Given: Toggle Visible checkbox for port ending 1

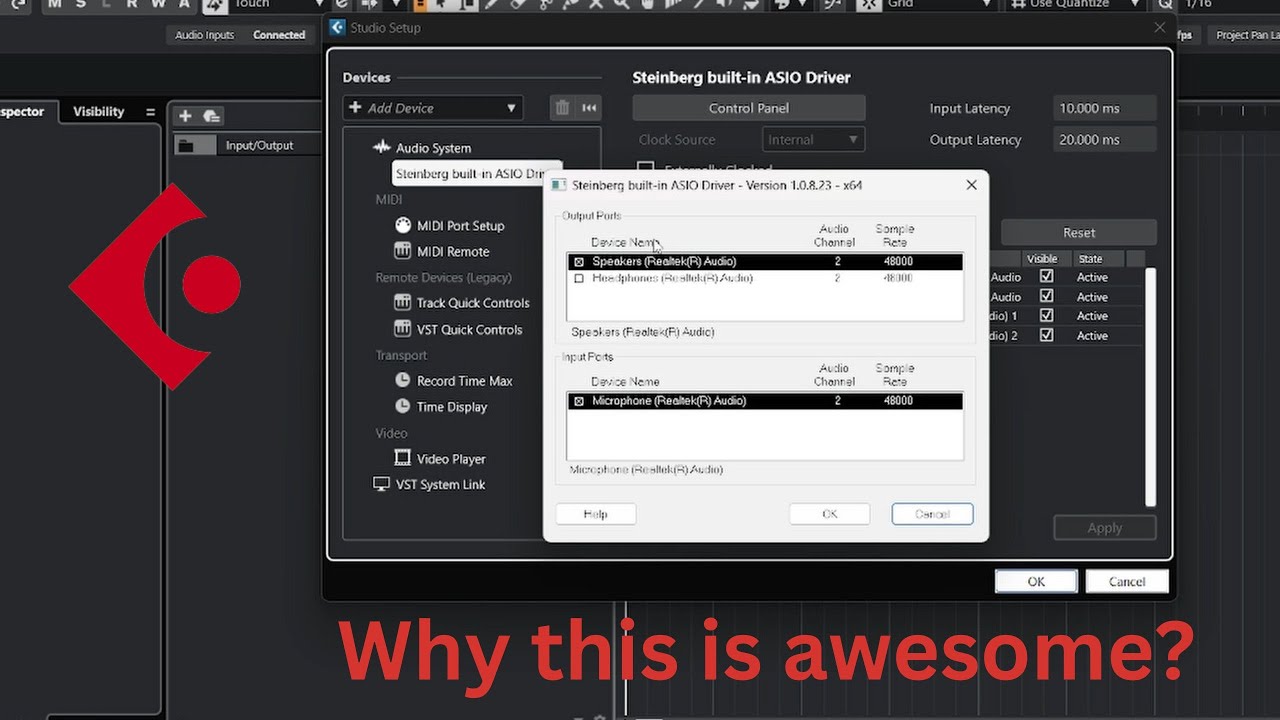Looking at the screenshot, I should (1046, 315).
